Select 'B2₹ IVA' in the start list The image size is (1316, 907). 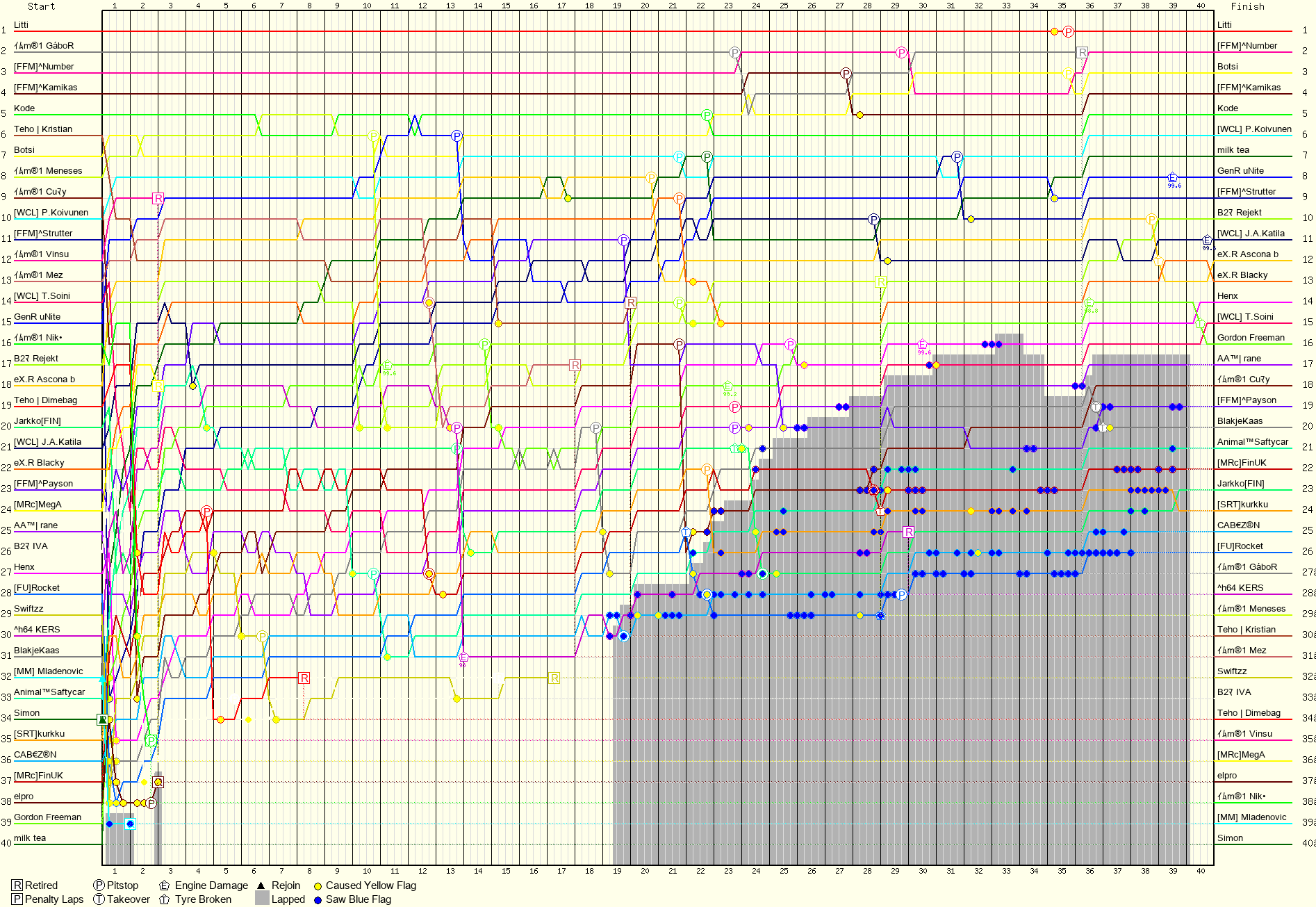pyautogui.click(x=31, y=546)
